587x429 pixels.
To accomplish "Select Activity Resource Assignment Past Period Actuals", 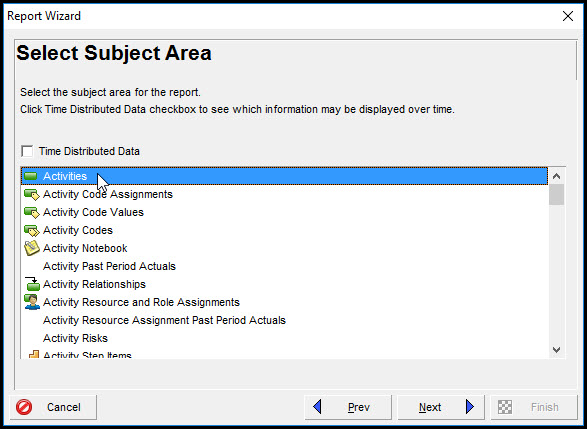I will [x=284, y=320].
